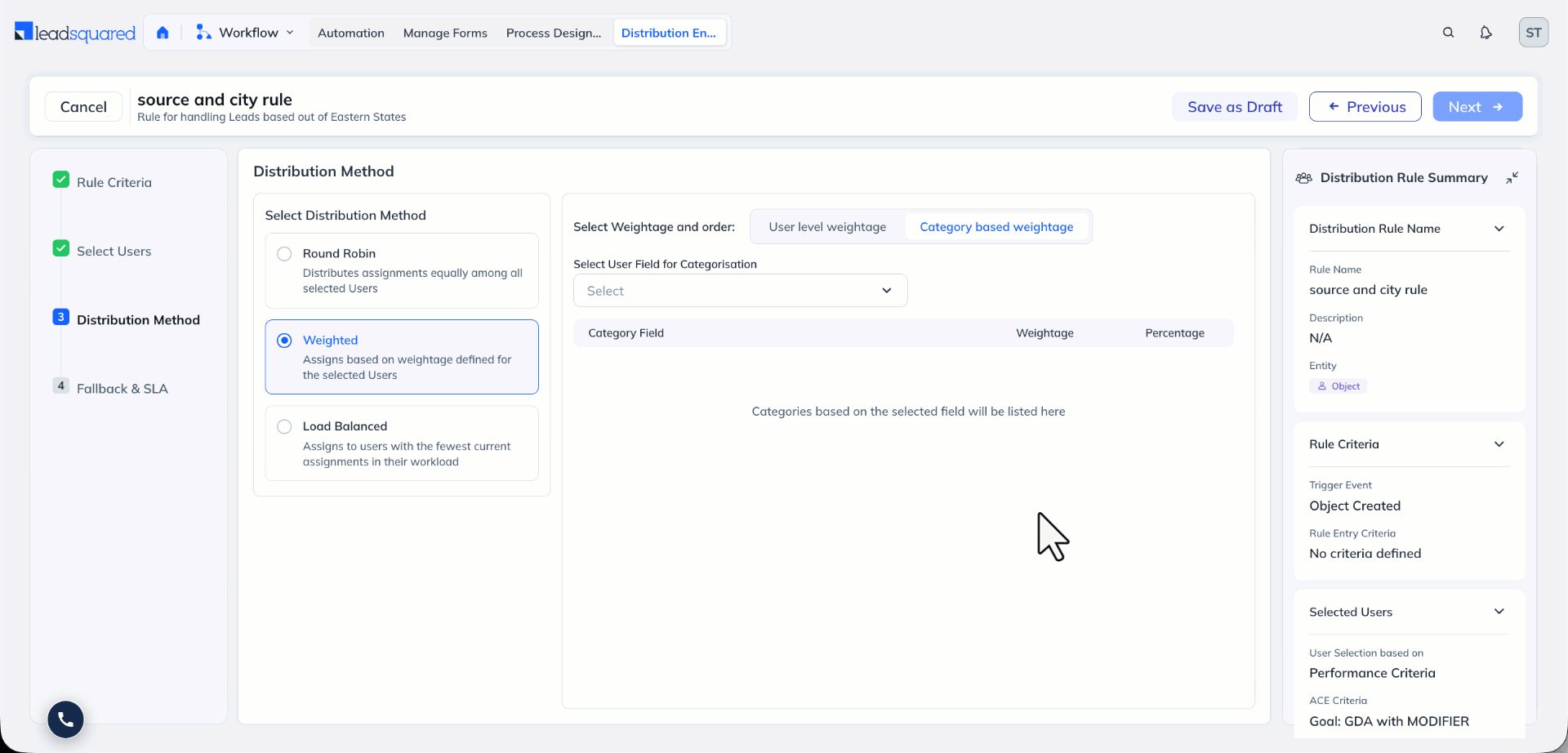Select the Weighted radio button
Image resolution: width=1568 pixels, height=753 pixels.
tap(284, 341)
